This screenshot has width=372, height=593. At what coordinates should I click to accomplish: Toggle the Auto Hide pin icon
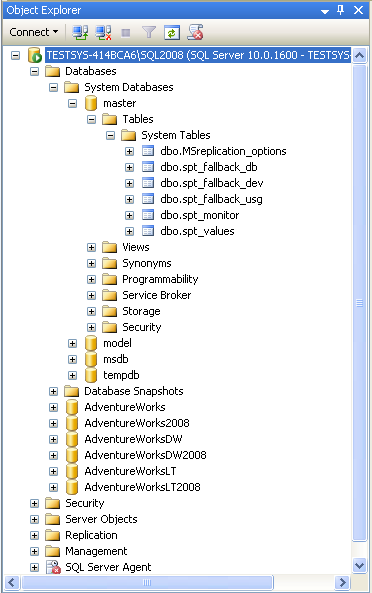pyautogui.click(x=341, y=10)
